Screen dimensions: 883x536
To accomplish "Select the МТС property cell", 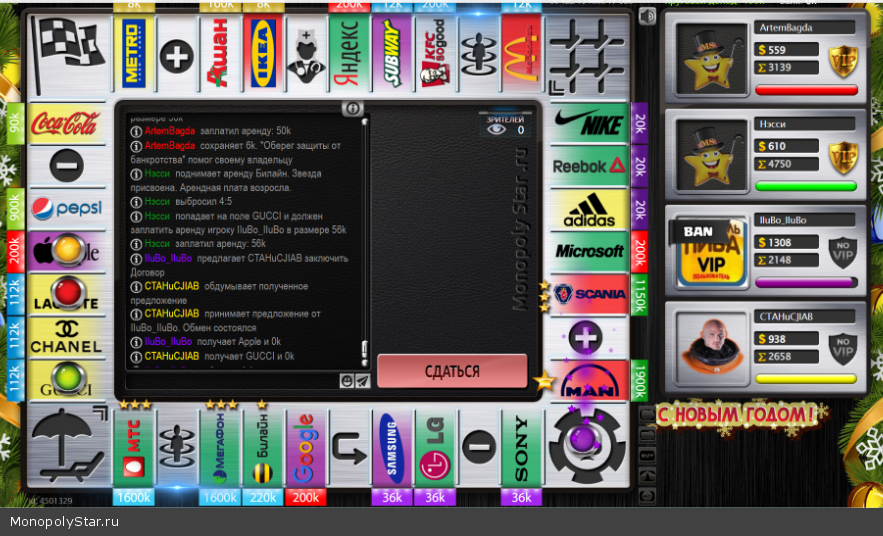I will coord(134,448).
